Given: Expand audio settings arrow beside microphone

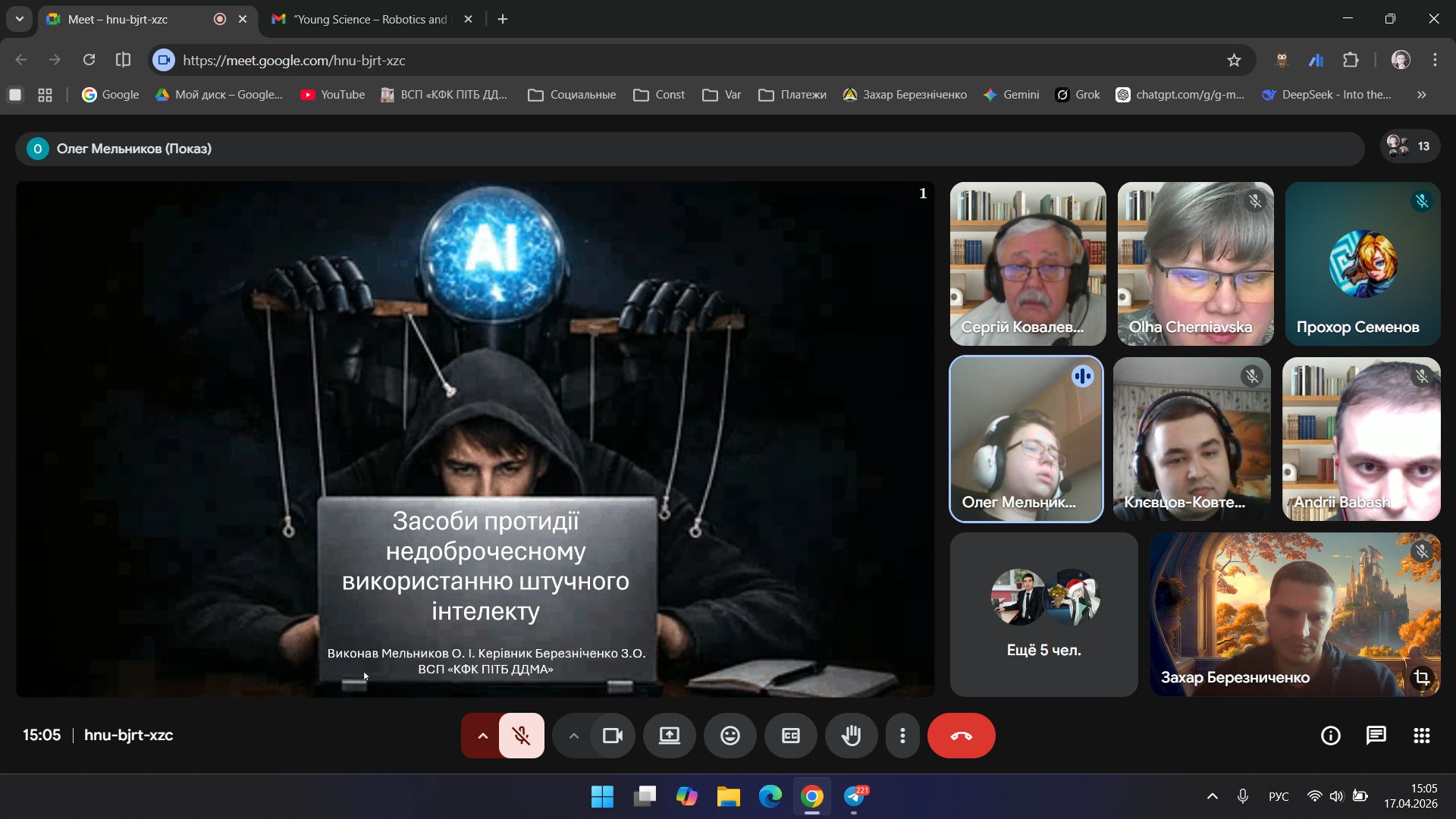Looking at the screenshot, I should (x=482, y=736).
